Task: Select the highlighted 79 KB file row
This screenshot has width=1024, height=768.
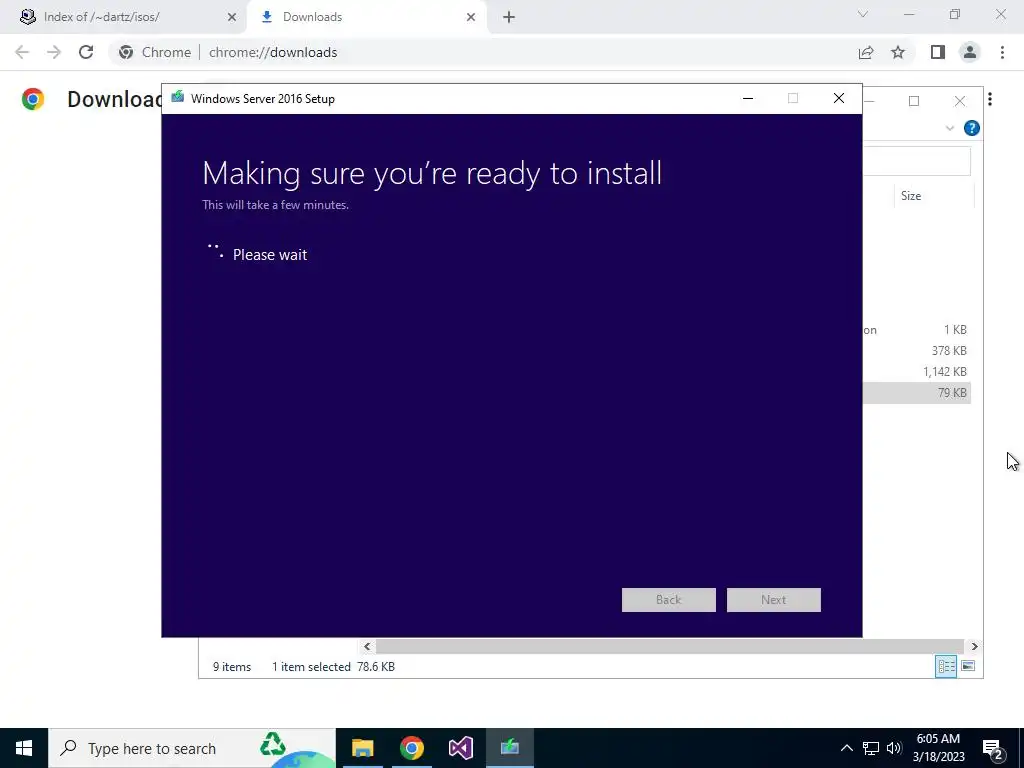Action: (916, 392)
